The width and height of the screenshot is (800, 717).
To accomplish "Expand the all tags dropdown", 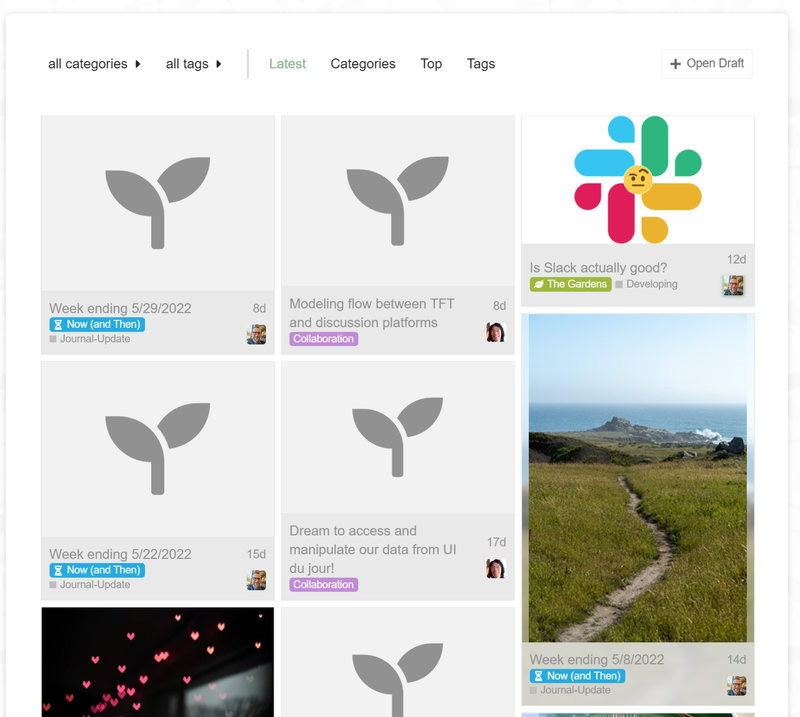I will [x=193, y=64].
